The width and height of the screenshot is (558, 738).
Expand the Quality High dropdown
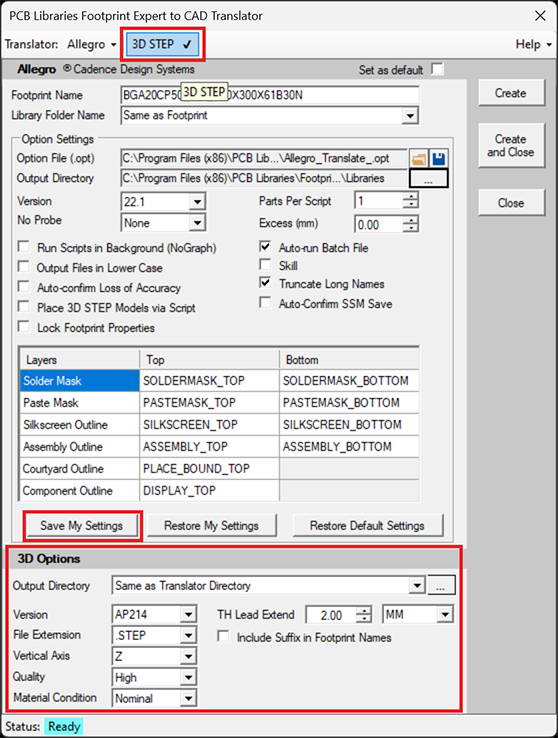point(188,678)
